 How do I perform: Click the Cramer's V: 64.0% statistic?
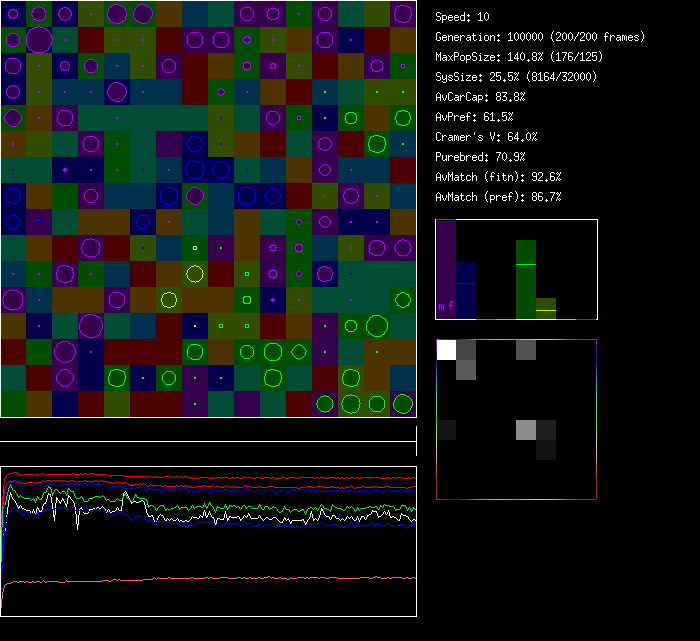click(487, 137)
